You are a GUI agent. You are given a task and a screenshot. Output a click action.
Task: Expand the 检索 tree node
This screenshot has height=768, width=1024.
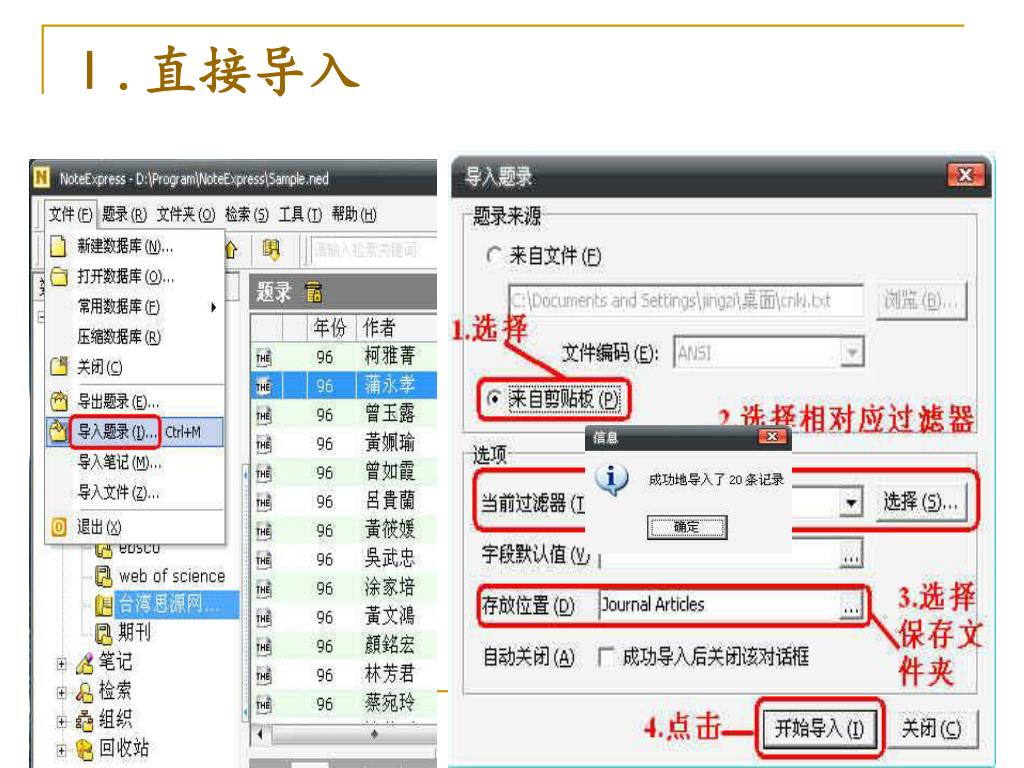[x=61, y=692]
